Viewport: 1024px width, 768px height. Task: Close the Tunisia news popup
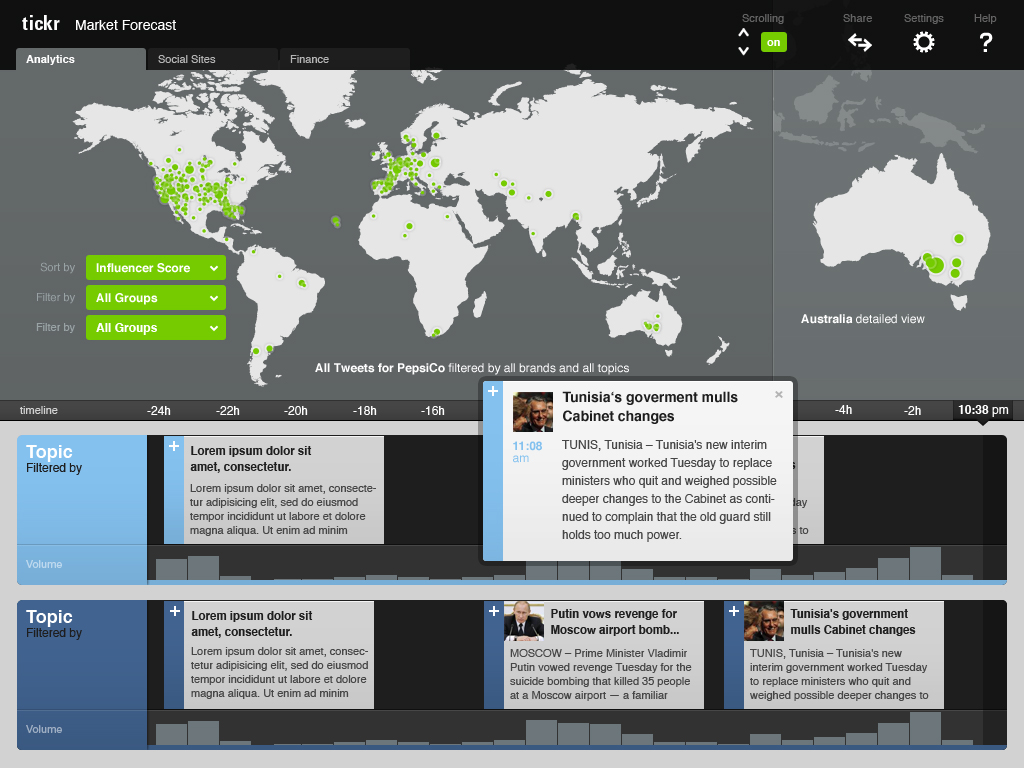pyautogui.click(x=778, y=394)
